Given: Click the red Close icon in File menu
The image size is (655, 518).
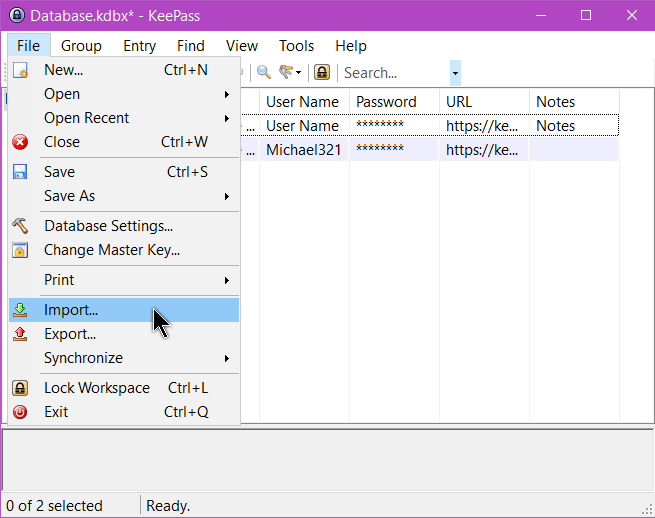Looking at the screenshot, I should pyautogui.click(x=20, y=142).
